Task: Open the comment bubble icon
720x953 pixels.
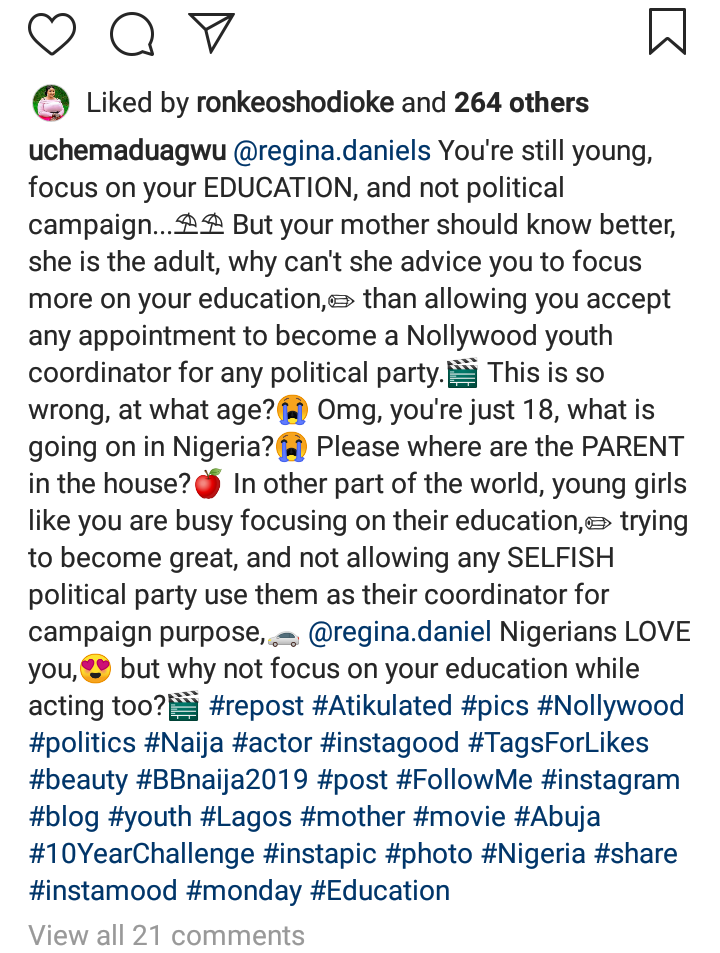Action: click(x=132, y=33)
